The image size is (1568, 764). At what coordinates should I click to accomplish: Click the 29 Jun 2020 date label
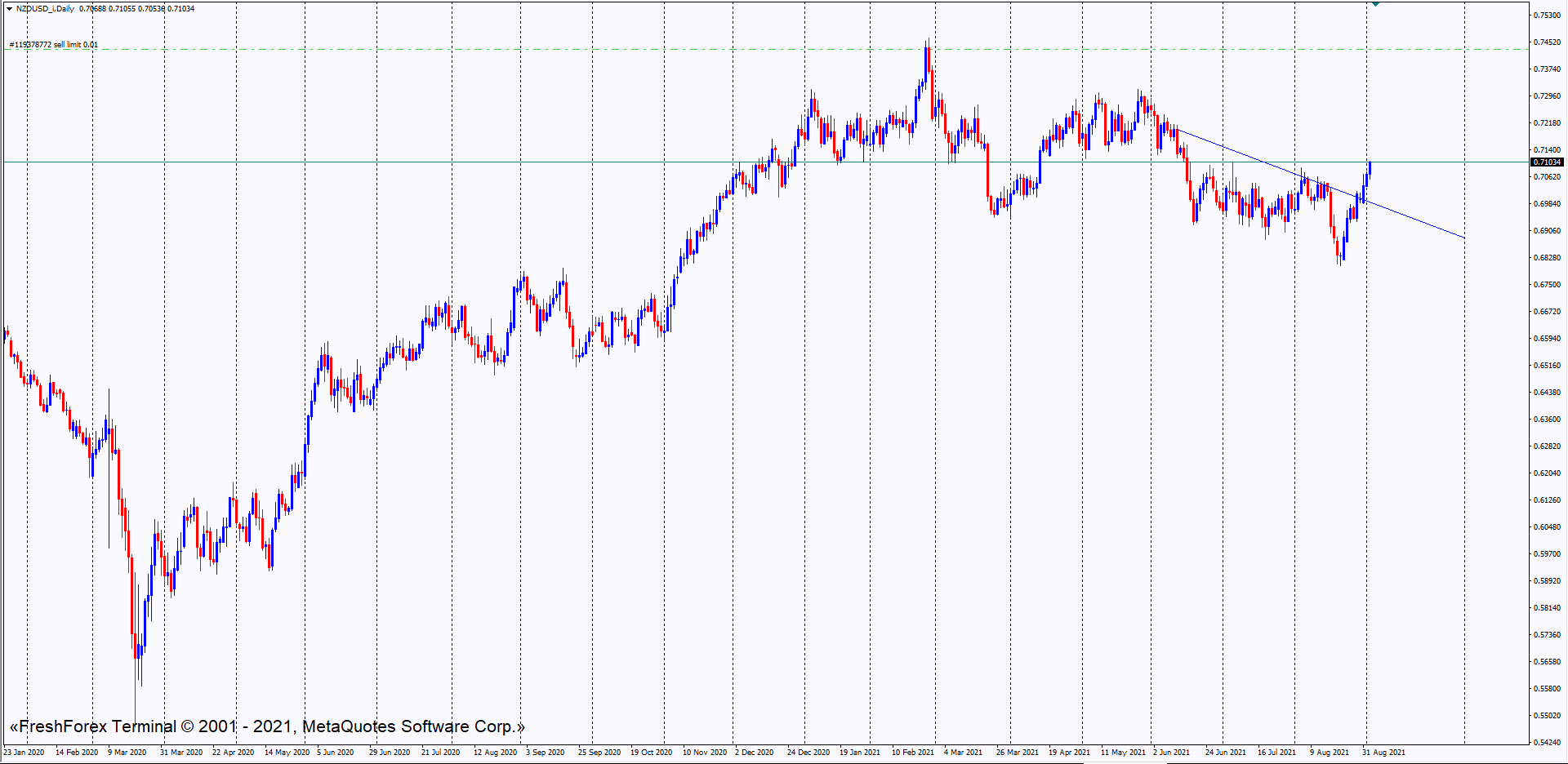coord(390,753)
